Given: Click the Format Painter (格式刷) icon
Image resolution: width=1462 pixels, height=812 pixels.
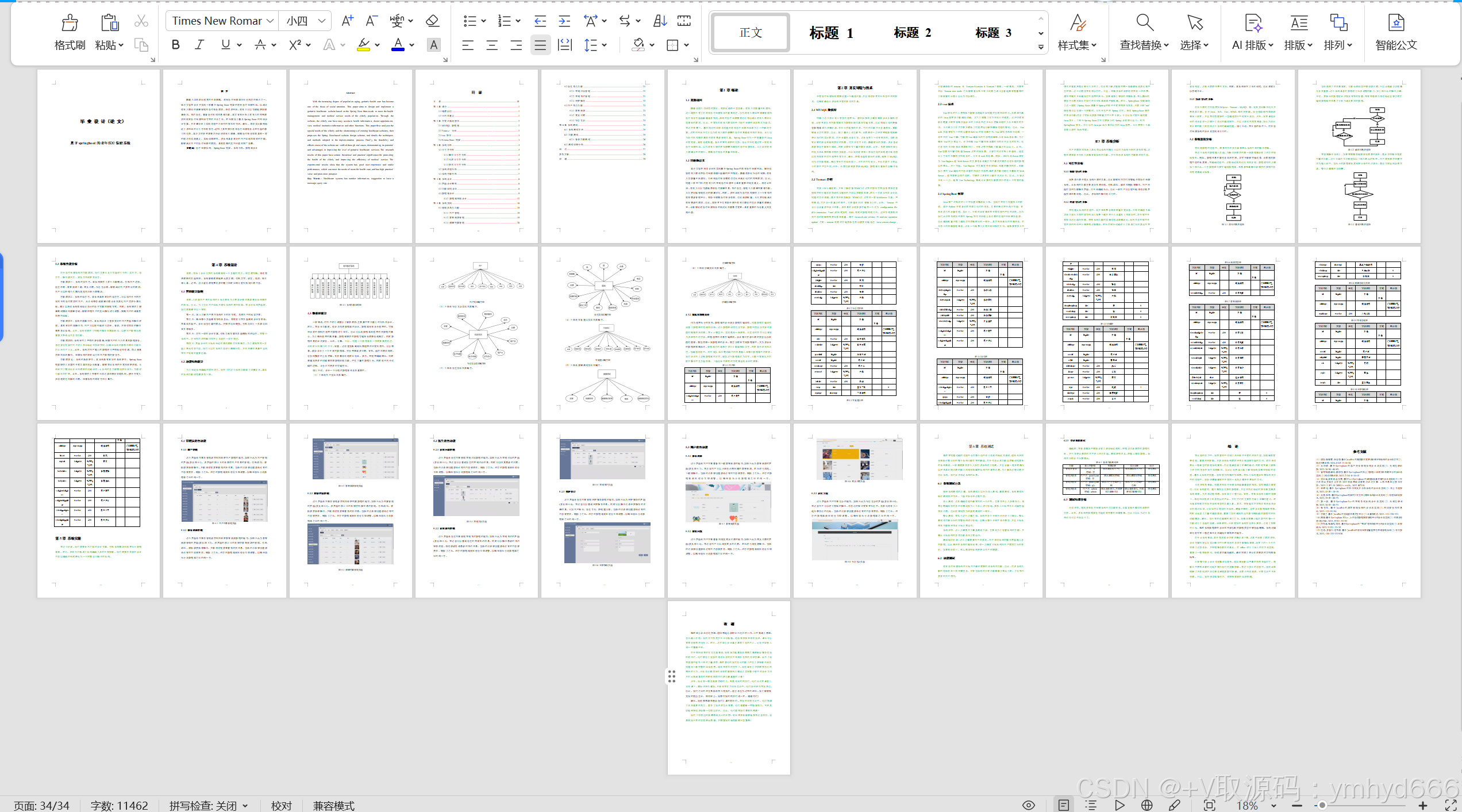Looking at the screenshot, I should pos(70,23).
